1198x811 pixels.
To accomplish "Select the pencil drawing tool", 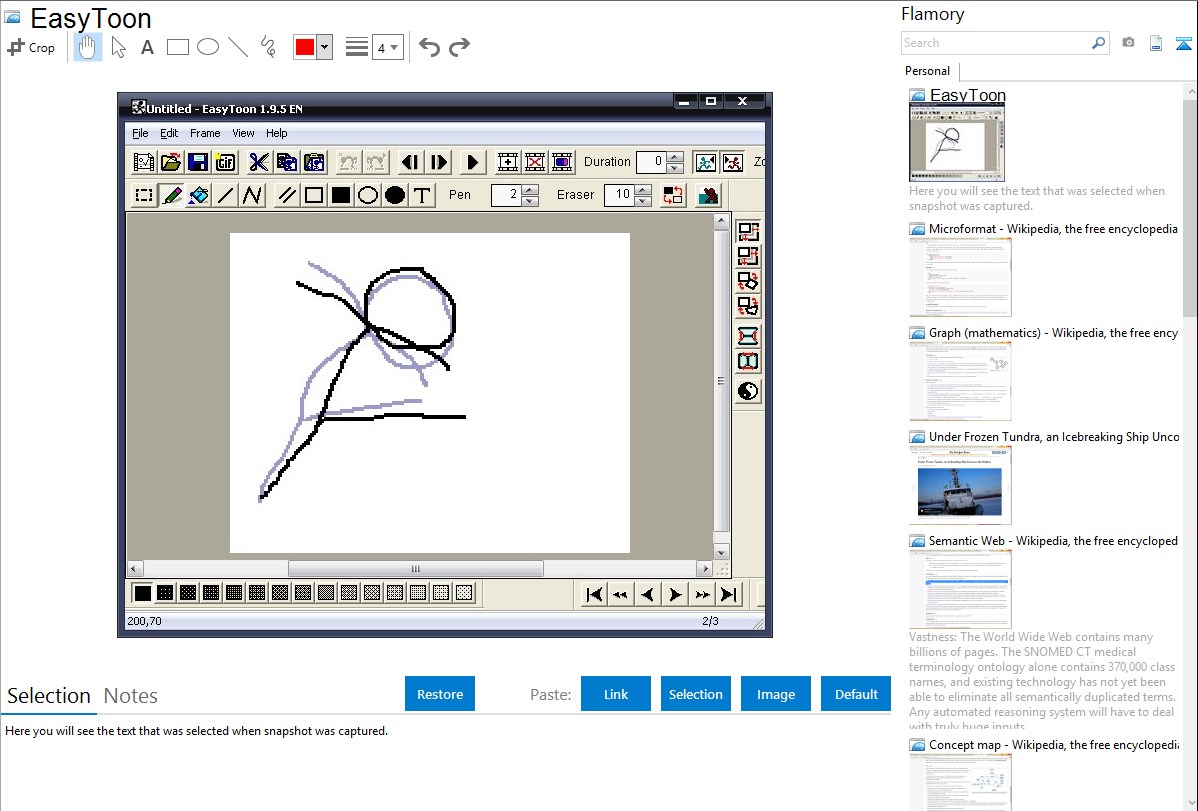I will click(172, 195).
